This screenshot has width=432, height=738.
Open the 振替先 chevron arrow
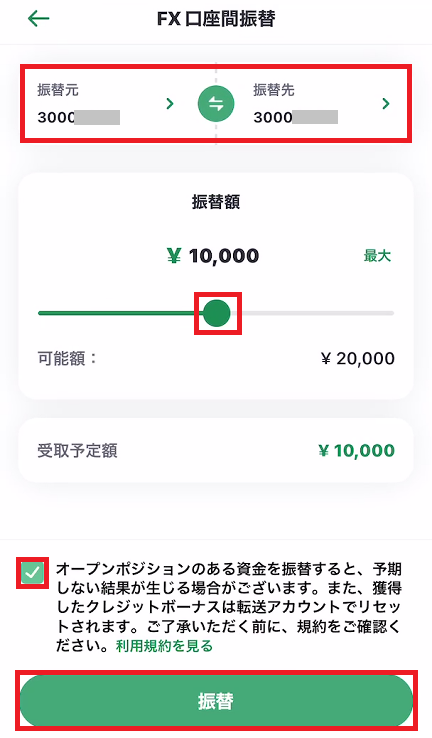[x=386, y=104]
